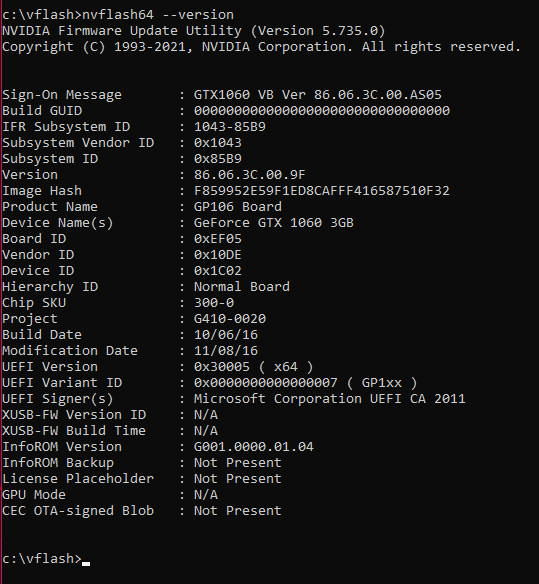Image resolution: width=539 pixels, height=584 pixels.
Task: Click the Build Date value 10/06/16
Action: (x=226, y=335)
